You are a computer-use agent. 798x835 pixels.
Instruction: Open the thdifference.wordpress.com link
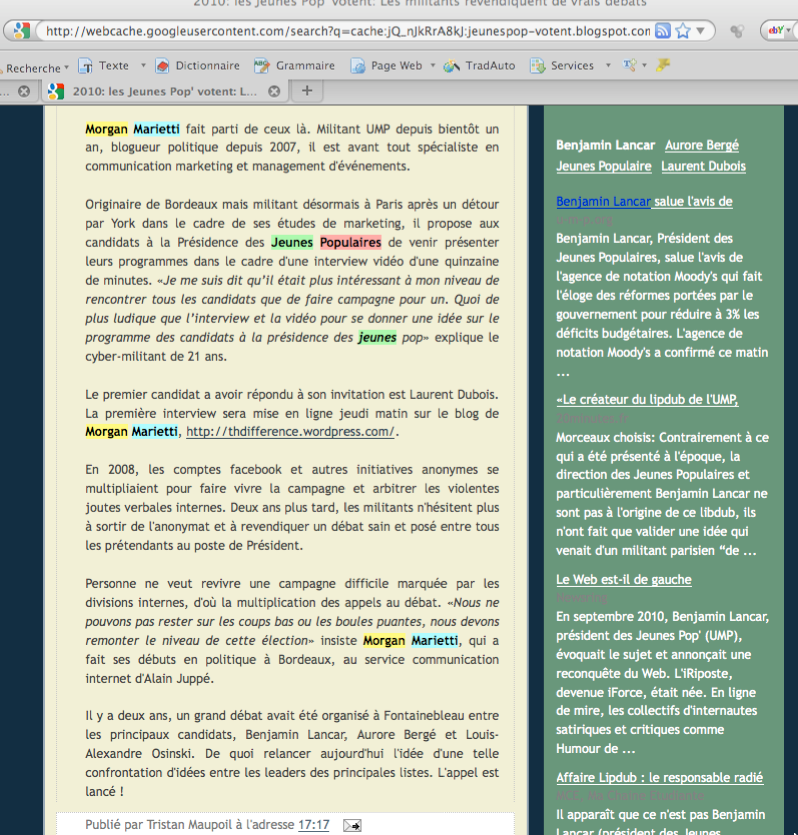(x=291, y=432)
